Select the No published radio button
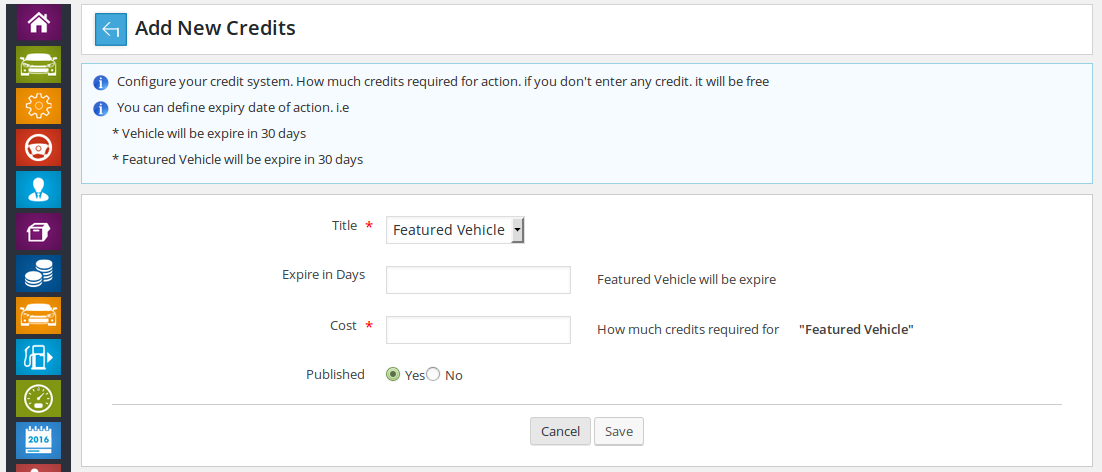Screen dimensions: 1102x472 (433, 374)
